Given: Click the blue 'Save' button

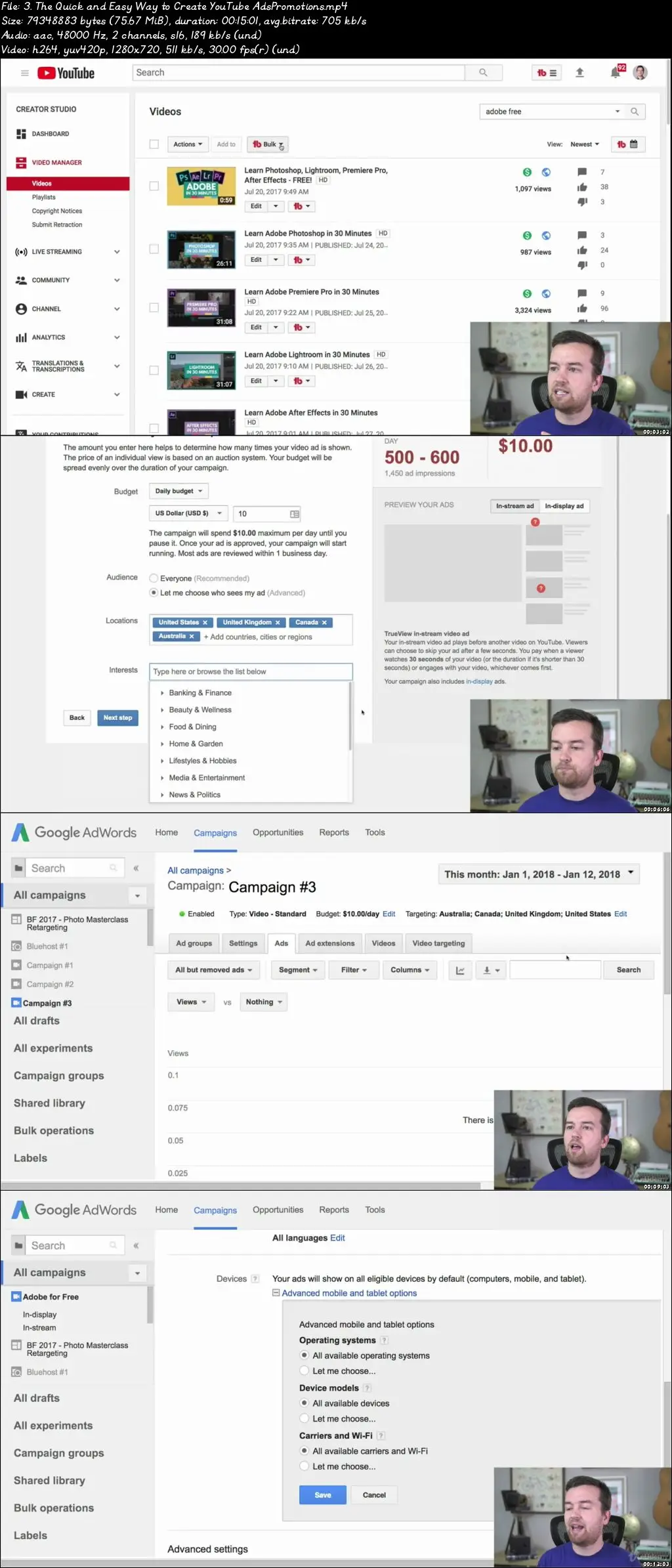Looking at the screenshot, I should tap(323, 1495).
